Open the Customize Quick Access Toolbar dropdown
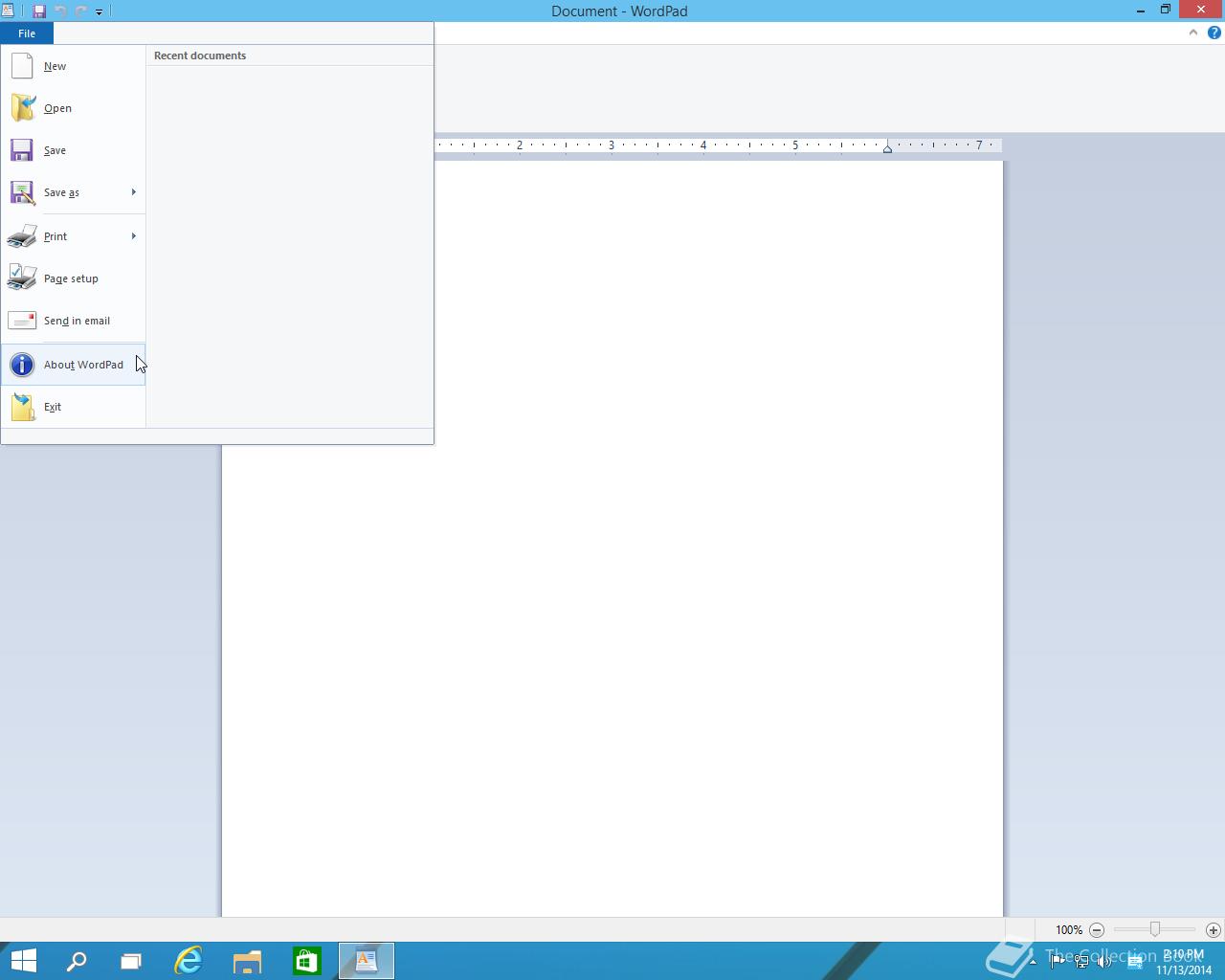The image size is (1225, 980). 99,11
